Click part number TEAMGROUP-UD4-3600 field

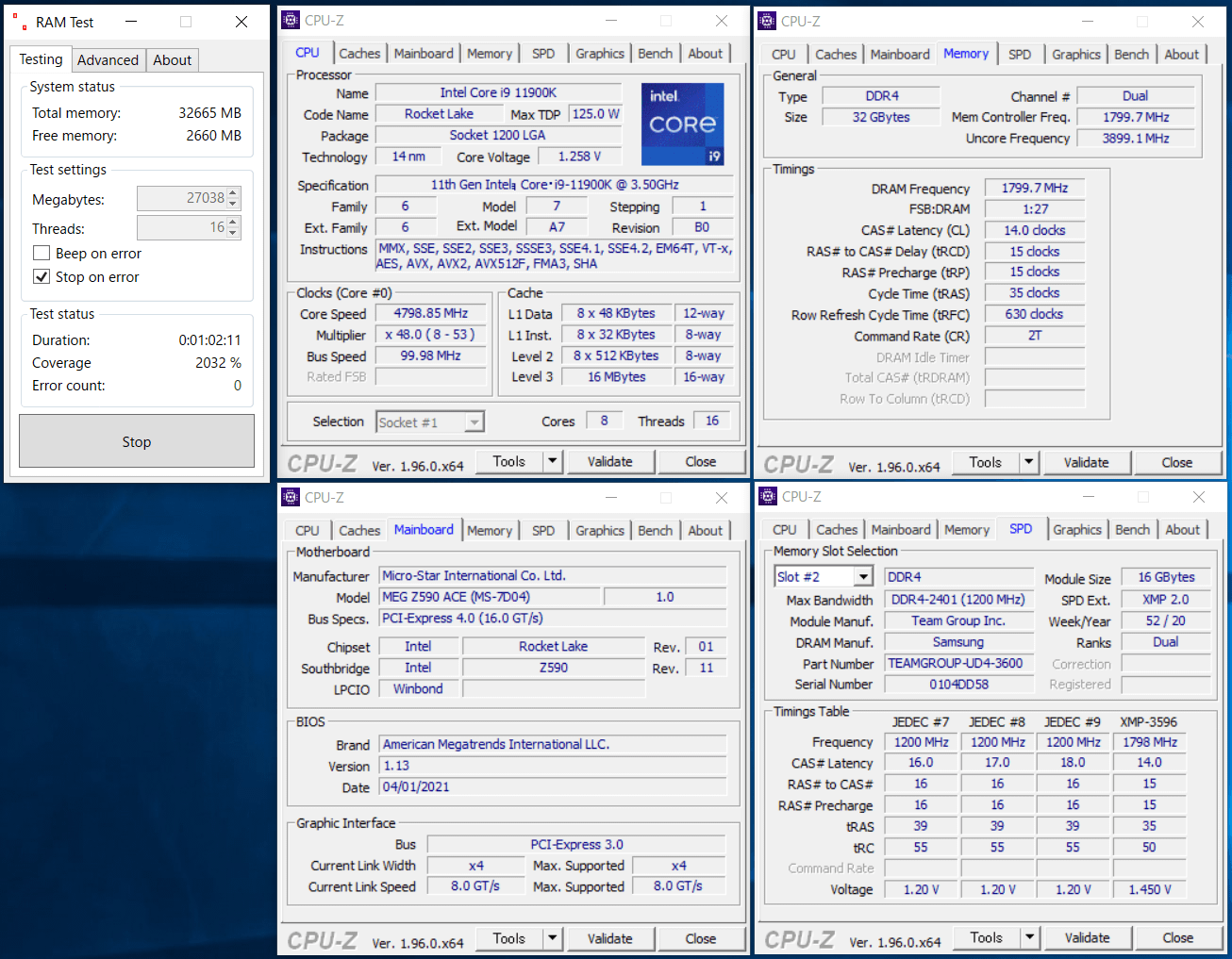click(959, 663)
